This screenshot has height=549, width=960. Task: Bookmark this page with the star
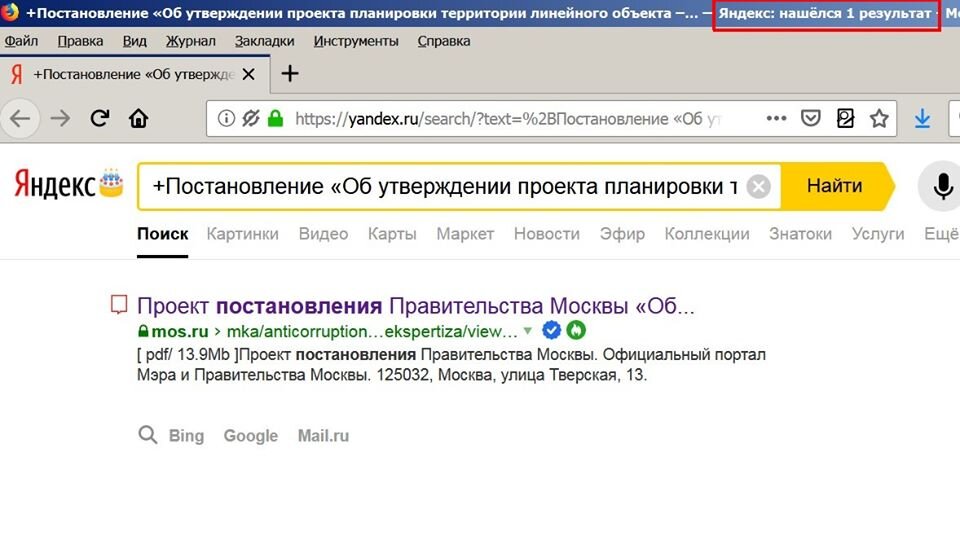tap(879, 118)
